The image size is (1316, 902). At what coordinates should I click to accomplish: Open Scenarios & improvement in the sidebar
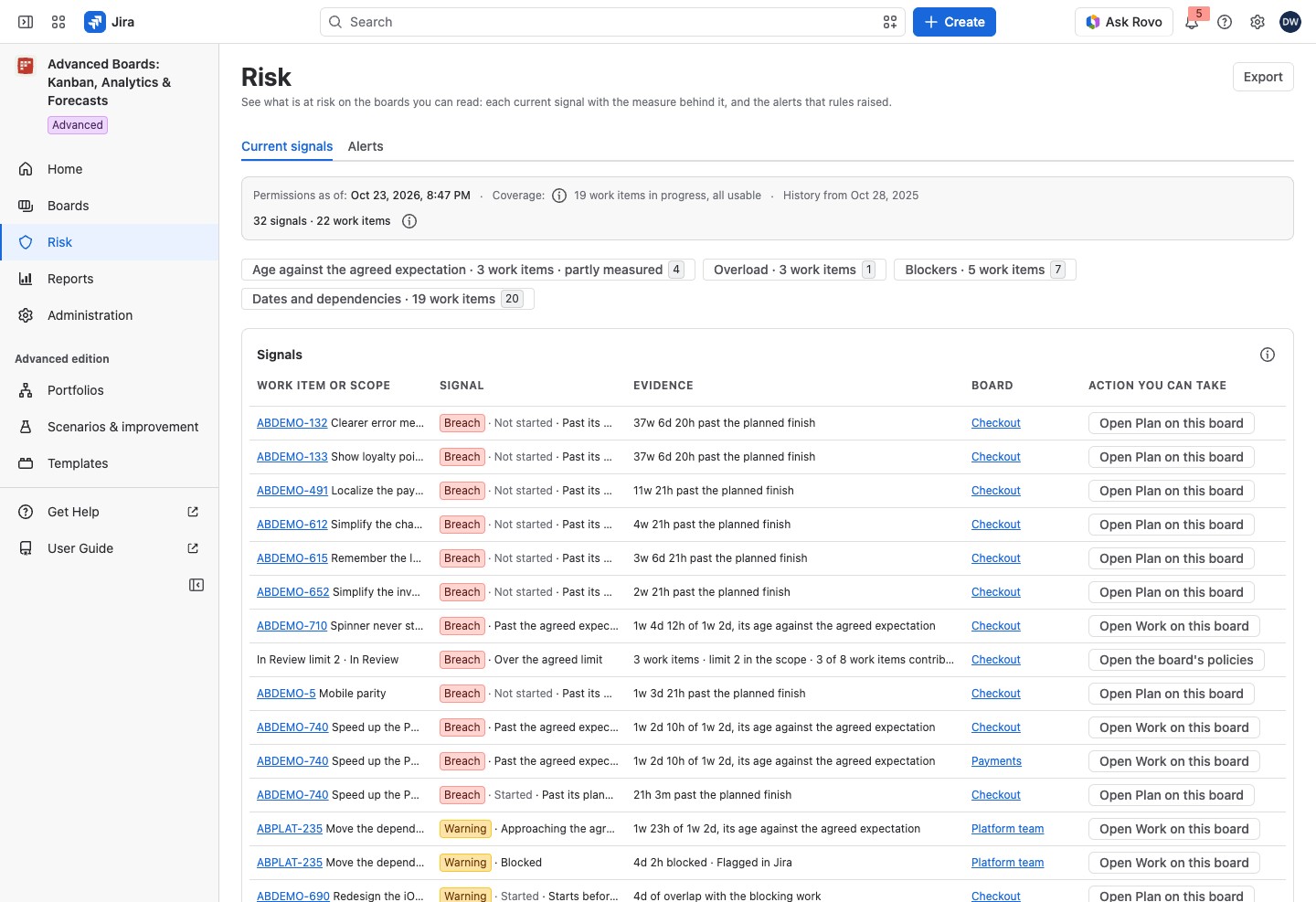tap(110, 427)
